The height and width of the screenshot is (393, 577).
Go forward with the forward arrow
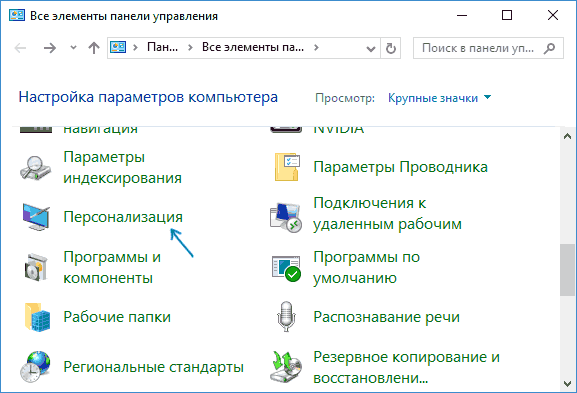click(50, 48)
